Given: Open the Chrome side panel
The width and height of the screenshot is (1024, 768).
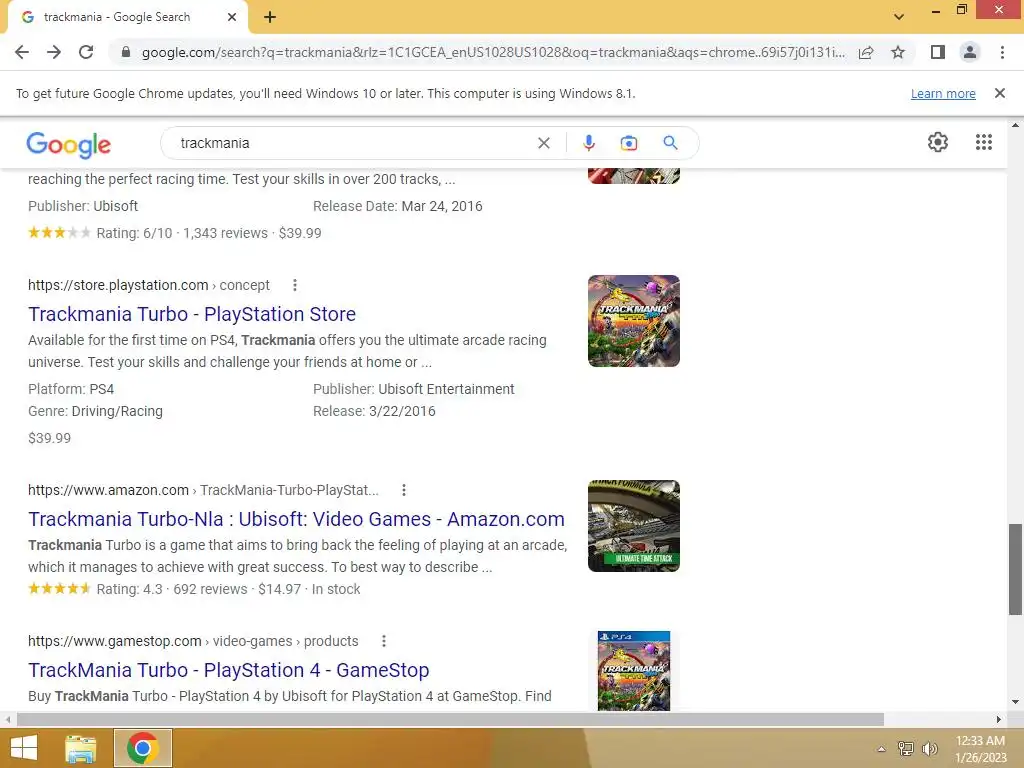Looking at the screenshot, I should point(938,52).
